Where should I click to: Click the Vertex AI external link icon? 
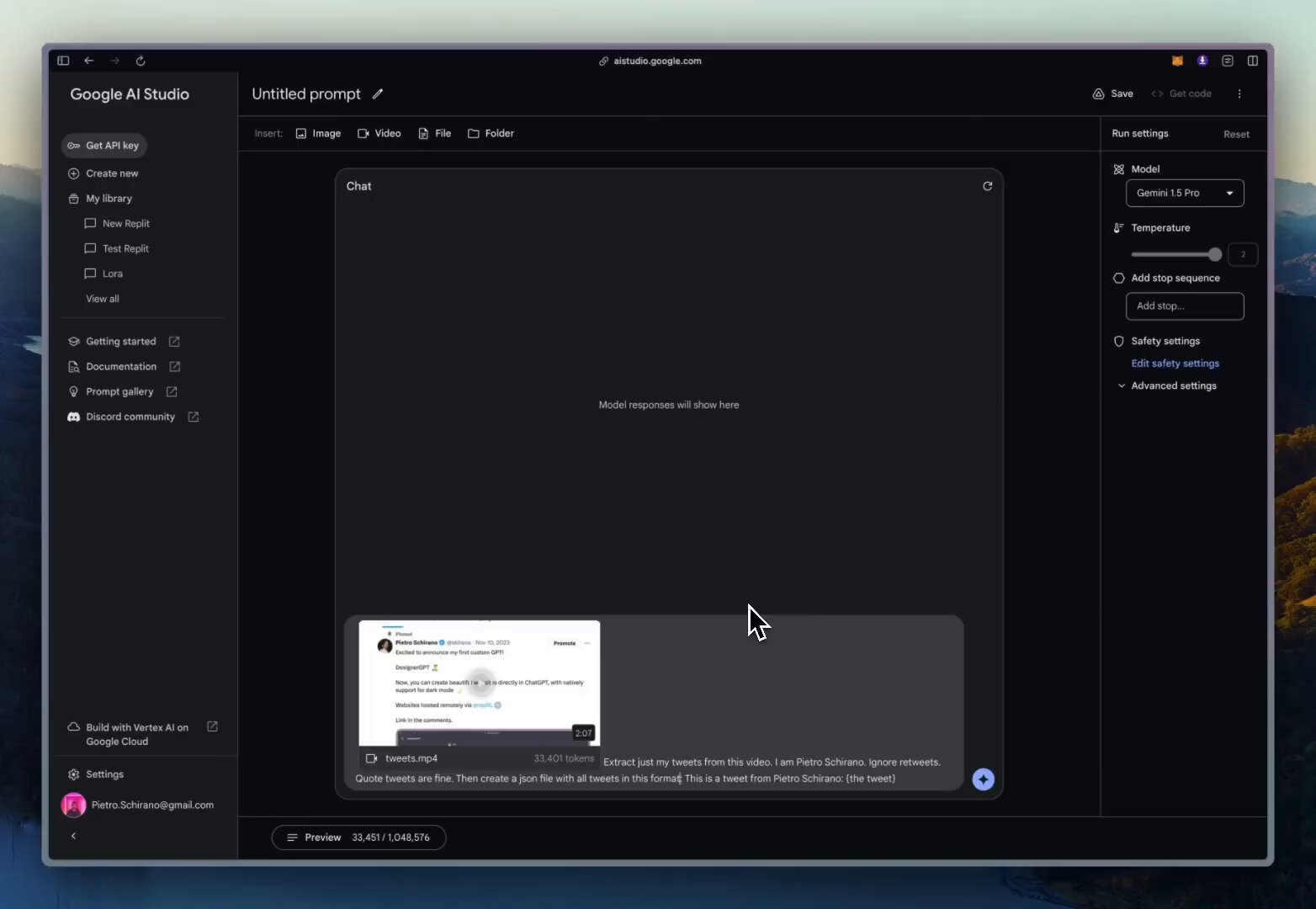click(212, 727)
